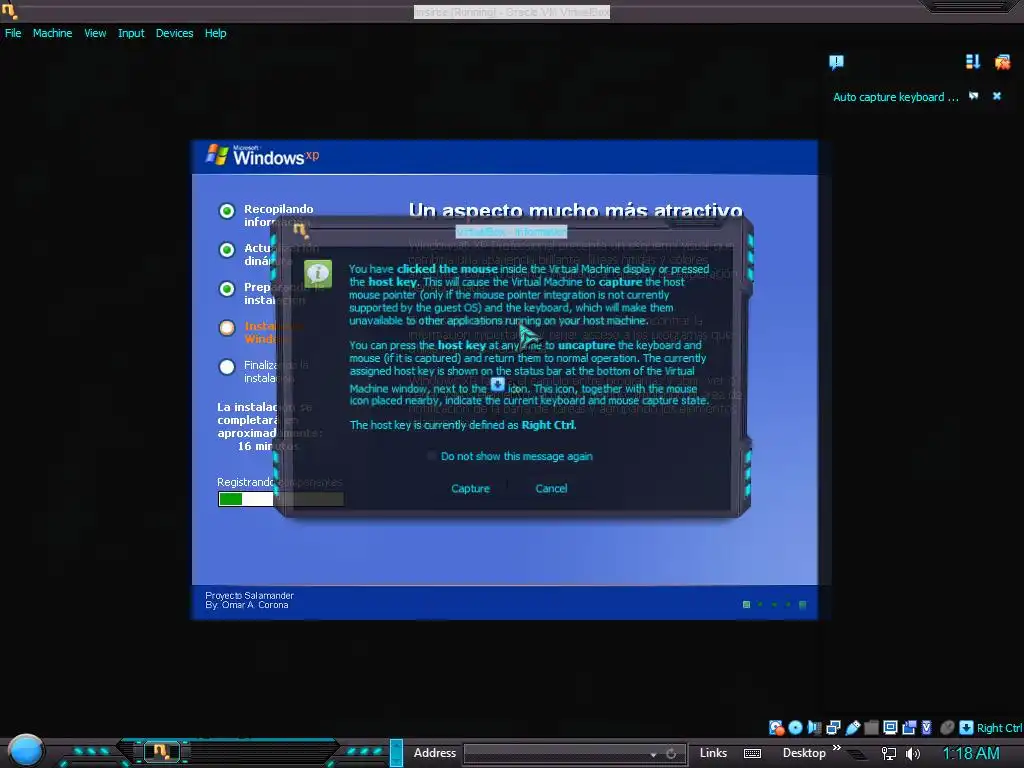Click the 'Preparando la instalación' step radio indicator
The image size is (1024, 768).
(227, 289)
